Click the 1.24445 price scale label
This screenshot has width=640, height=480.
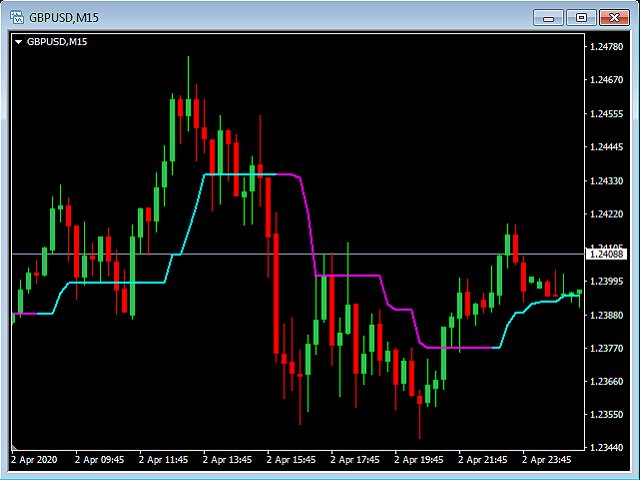pyautogui.click(x=607, y=147)
